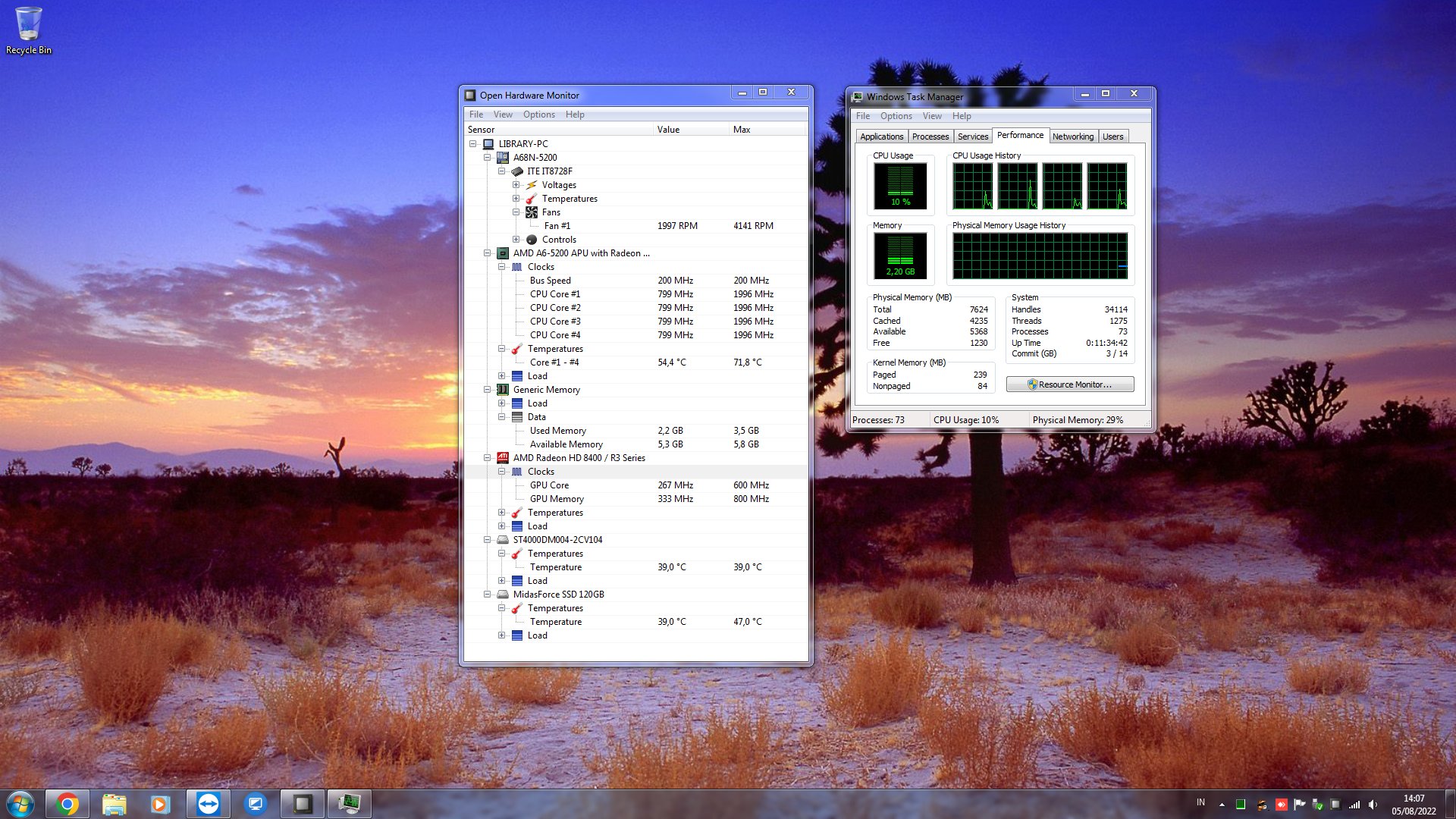Select the Used Memory row
This screenshot has width=1456, height=819.
tap(635, 431)
